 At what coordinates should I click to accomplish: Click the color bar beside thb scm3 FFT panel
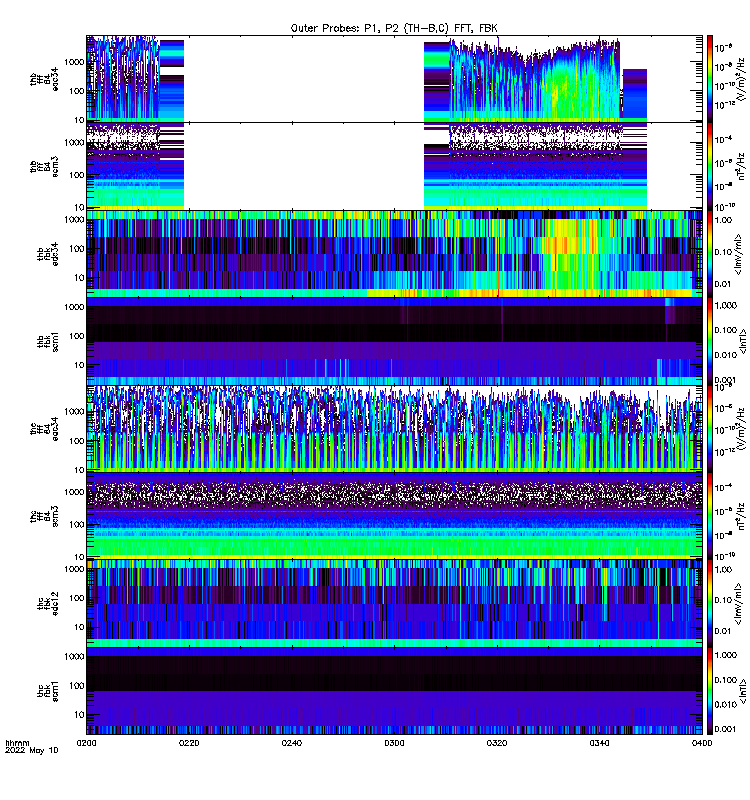[x=710, y=166]
